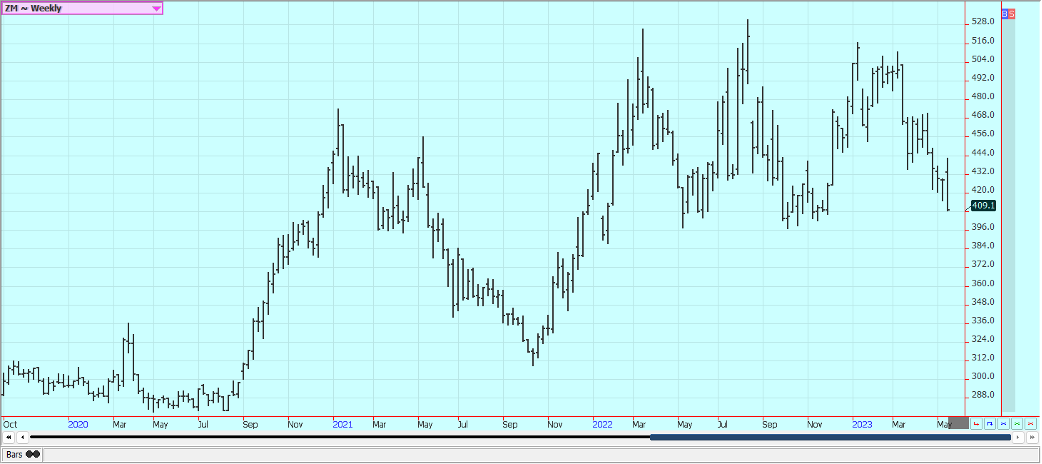Click the 360.0 price axis label
This screenshot has height=464, width=1042.
click(x=983, y=283)
